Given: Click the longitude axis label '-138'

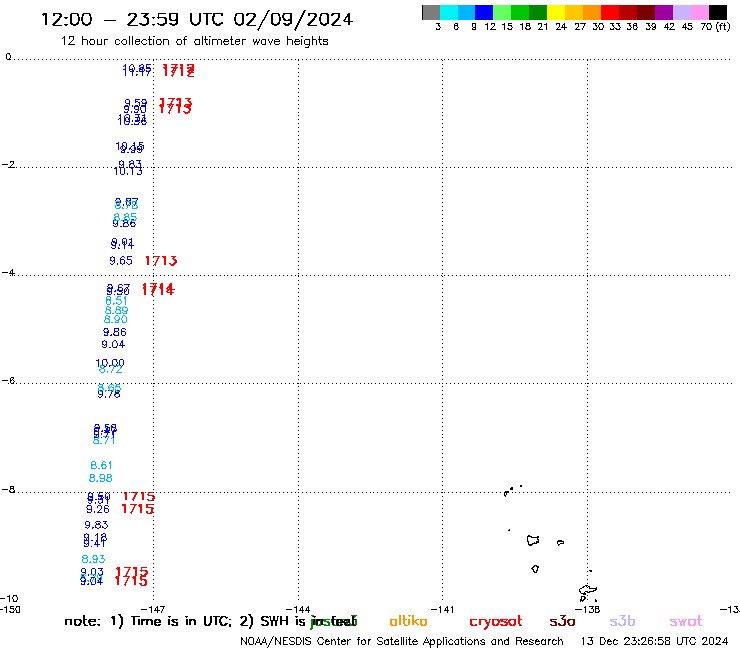Looking at the screenshot, I should pos(588,609).
